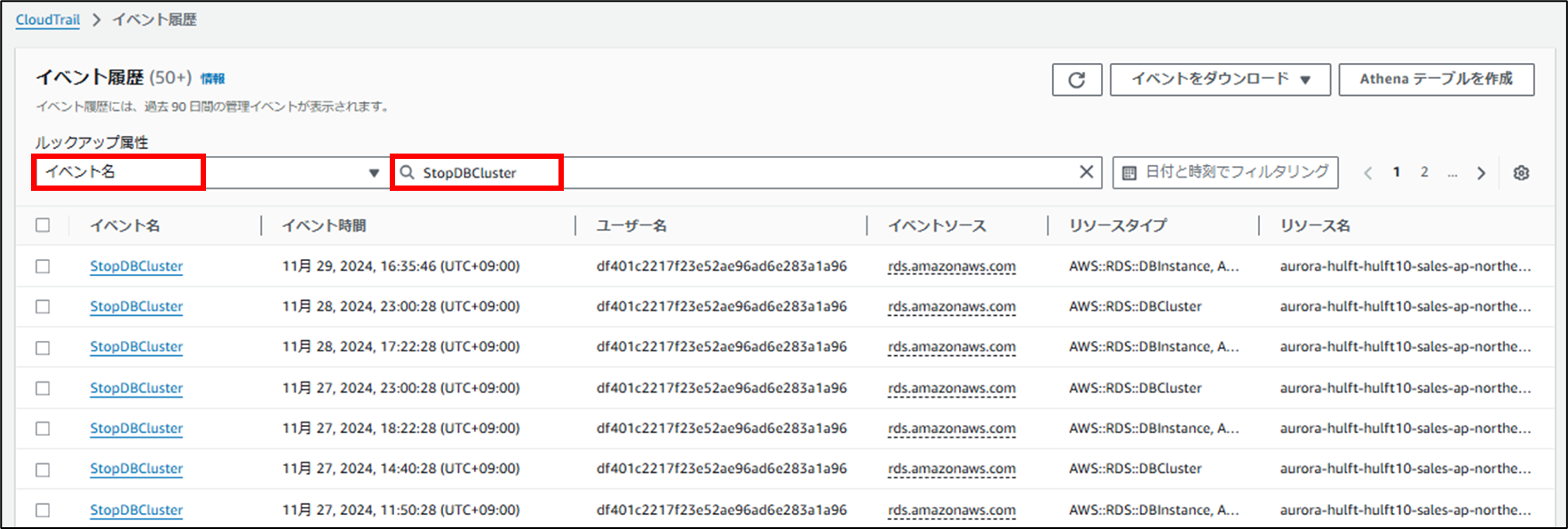The height and width of the screenshot is (529, 1568).
Task: Check the event at 11月 27, 18:22:28
Action: 43,428
